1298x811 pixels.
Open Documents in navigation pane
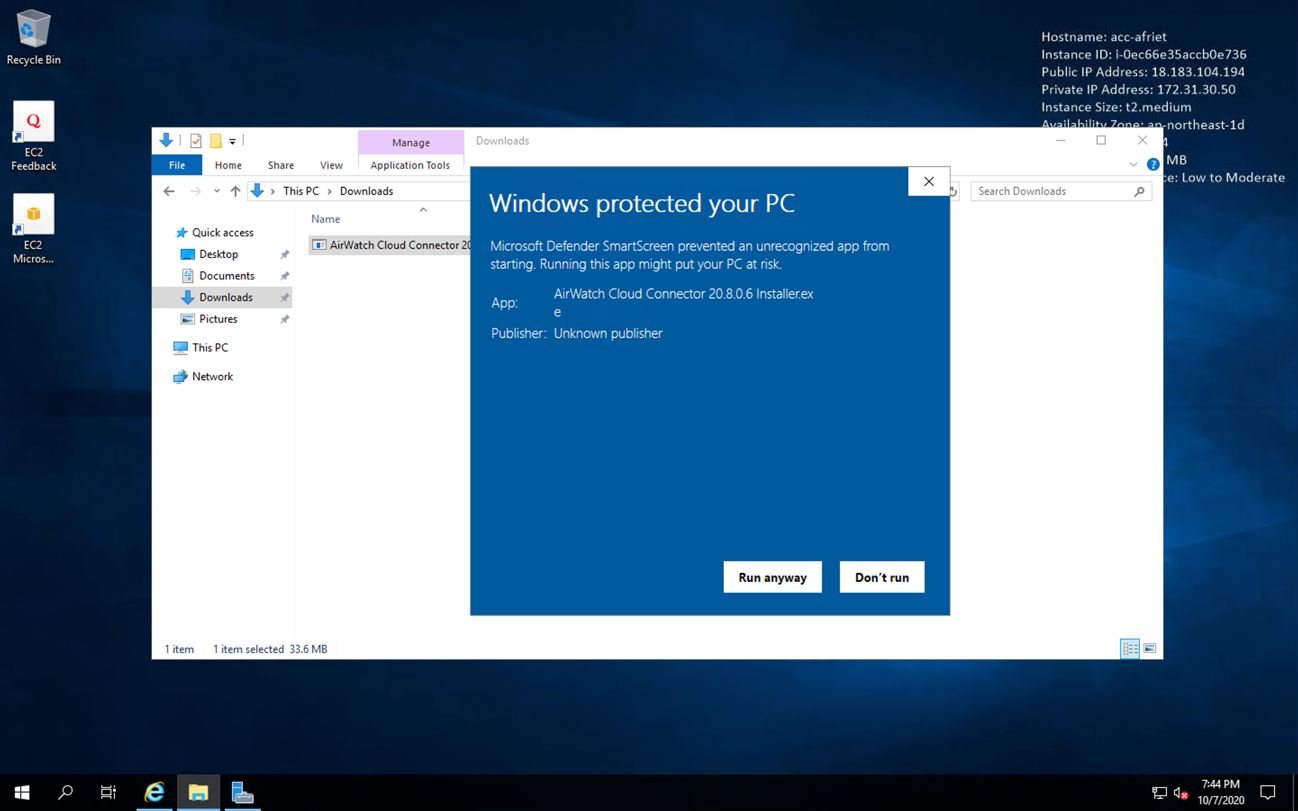pyautogui.click(x=226, y=276)
